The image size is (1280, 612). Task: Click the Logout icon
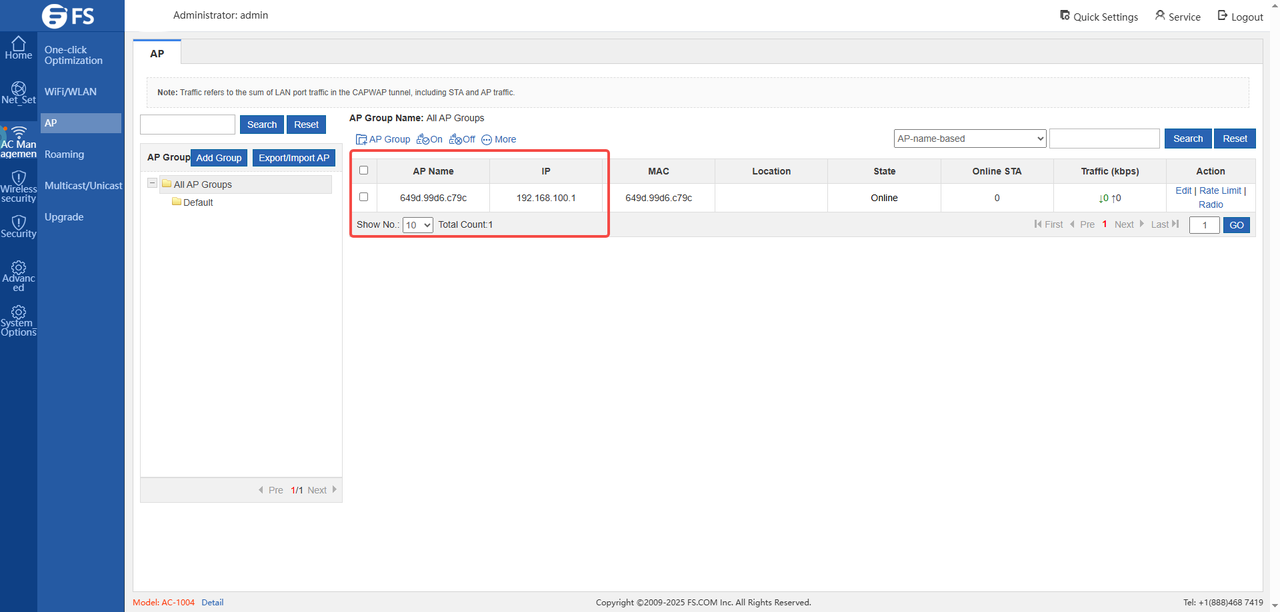point(1222,16)
